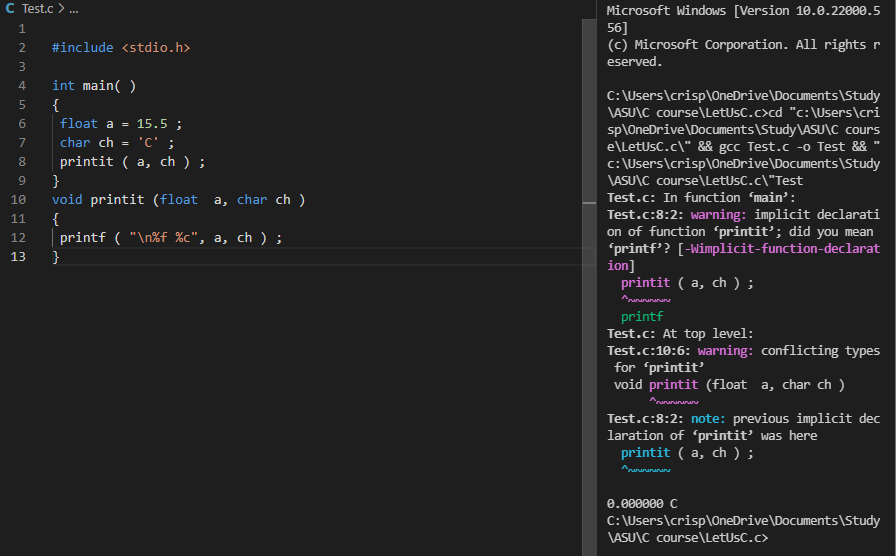Click '(c) Microsoft Corporation' terminal line
The width and height of the screenshot is (896, 556).
[x=743, y=45]
